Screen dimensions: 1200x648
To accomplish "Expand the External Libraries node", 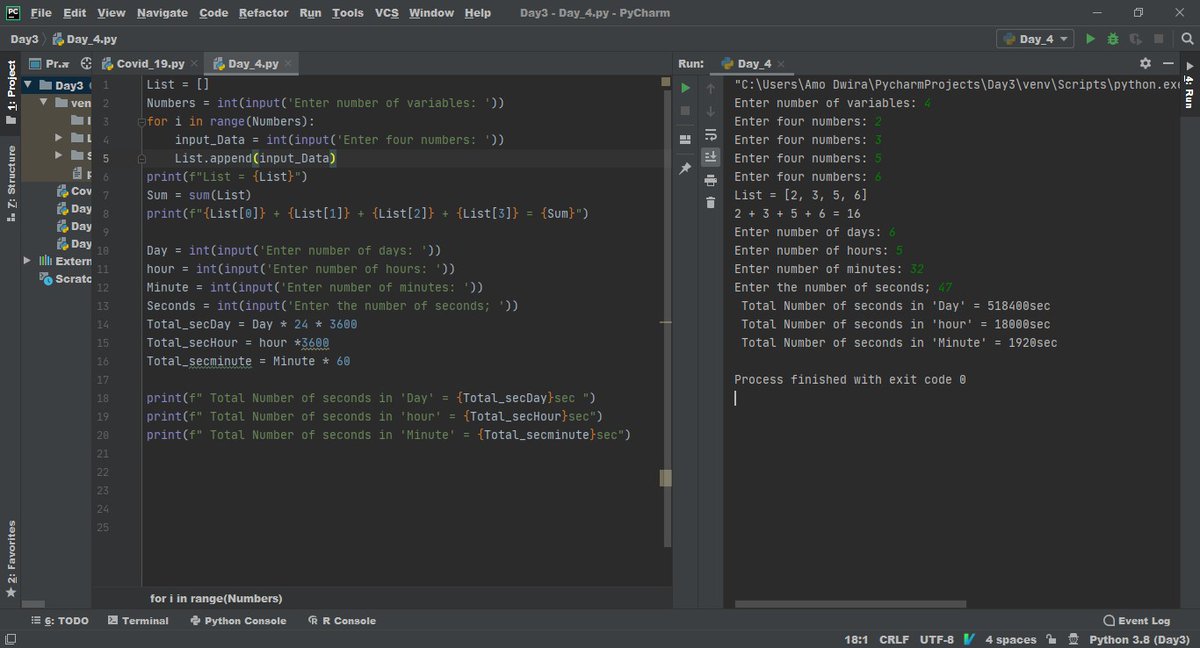I will (x=29, y=261).
